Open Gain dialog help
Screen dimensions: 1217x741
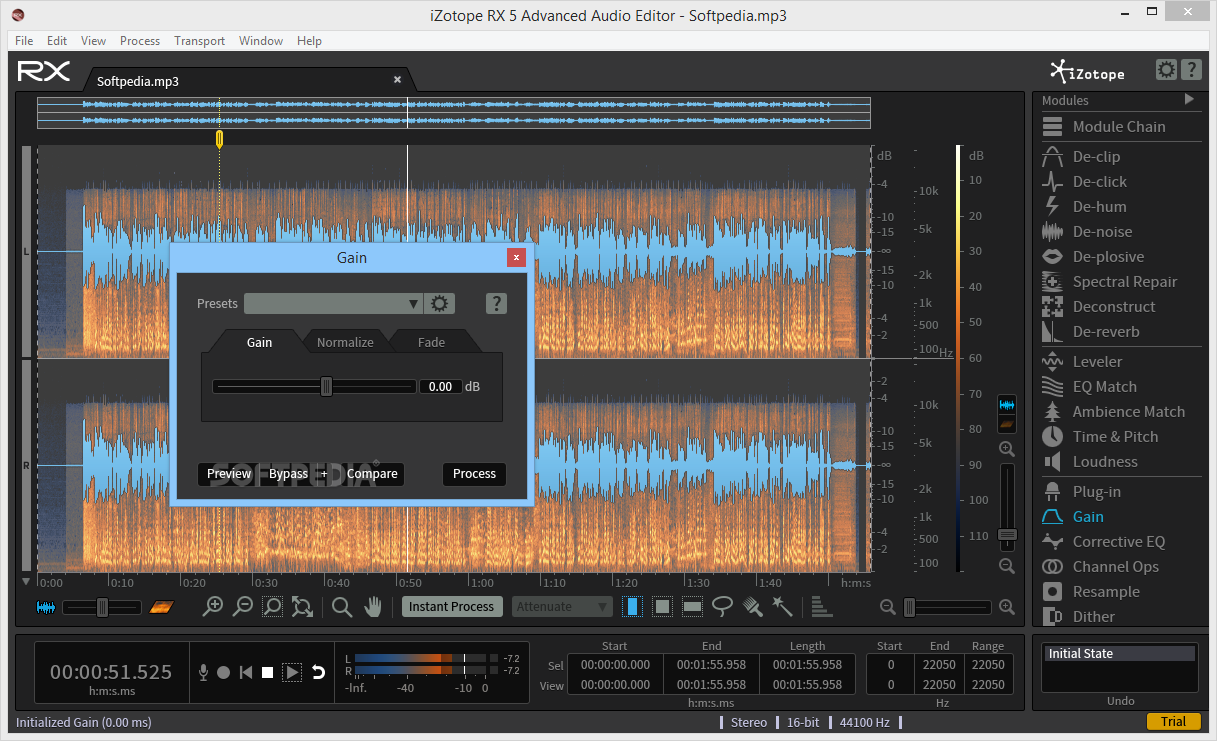pyautogui.click(x=496, y=304)
